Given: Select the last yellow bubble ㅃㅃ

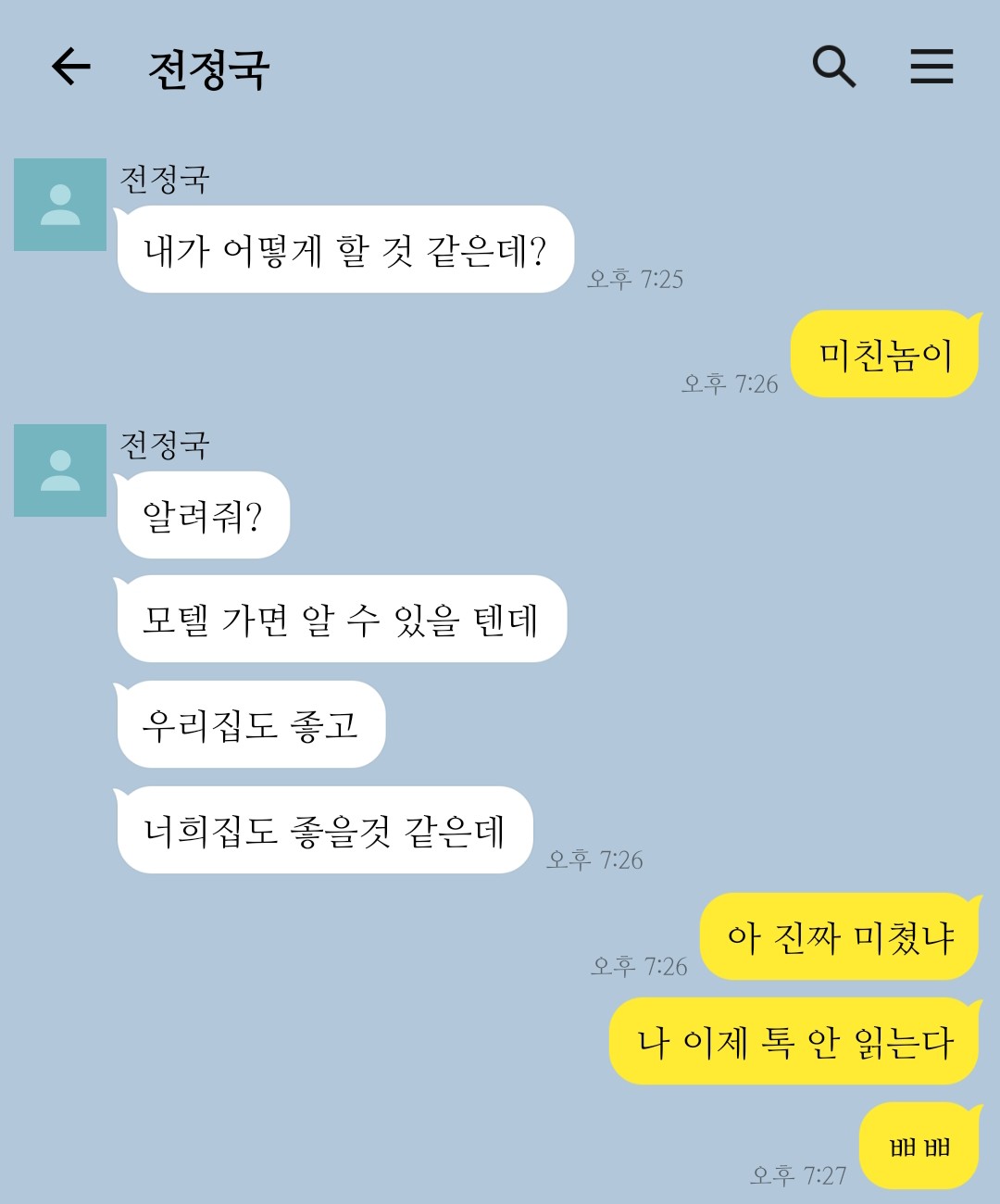Looking at the screenshot, I should (x=919, y=1147).
